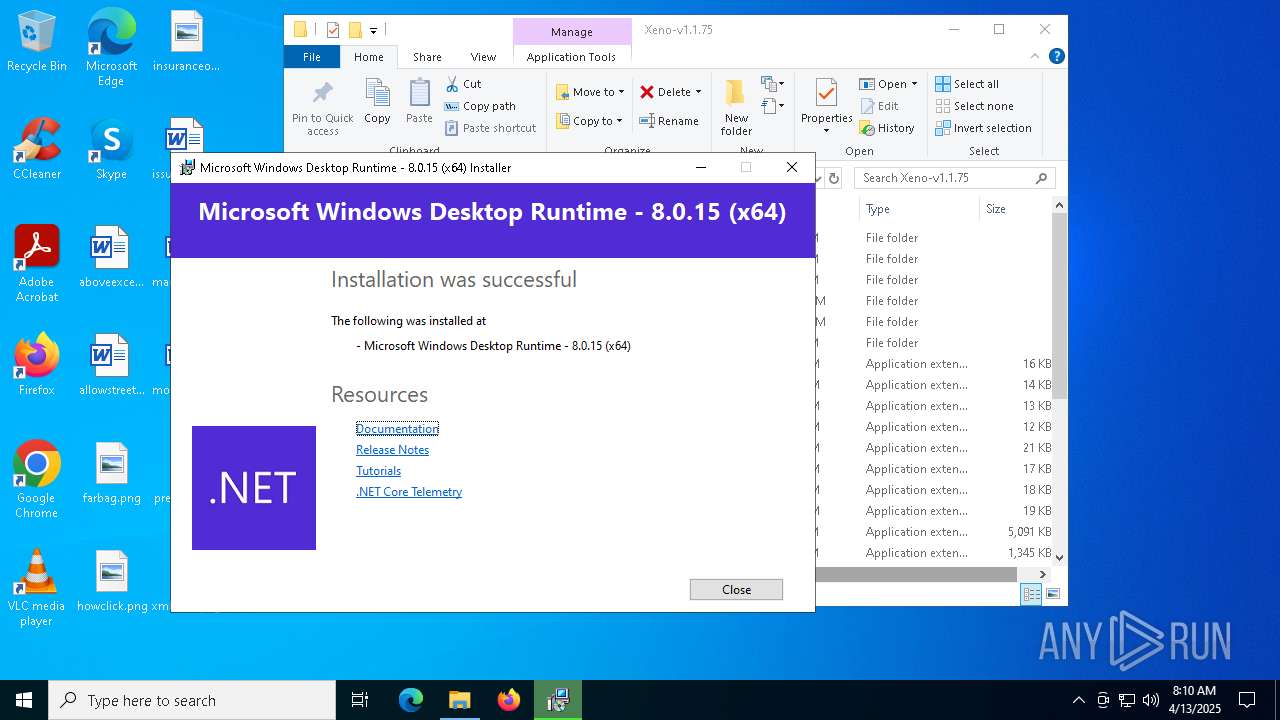Image resolution: width=1280 pixels, height=720 pixels.
Task: Switch to the Share ribbon tab
Action: (427, 57)
